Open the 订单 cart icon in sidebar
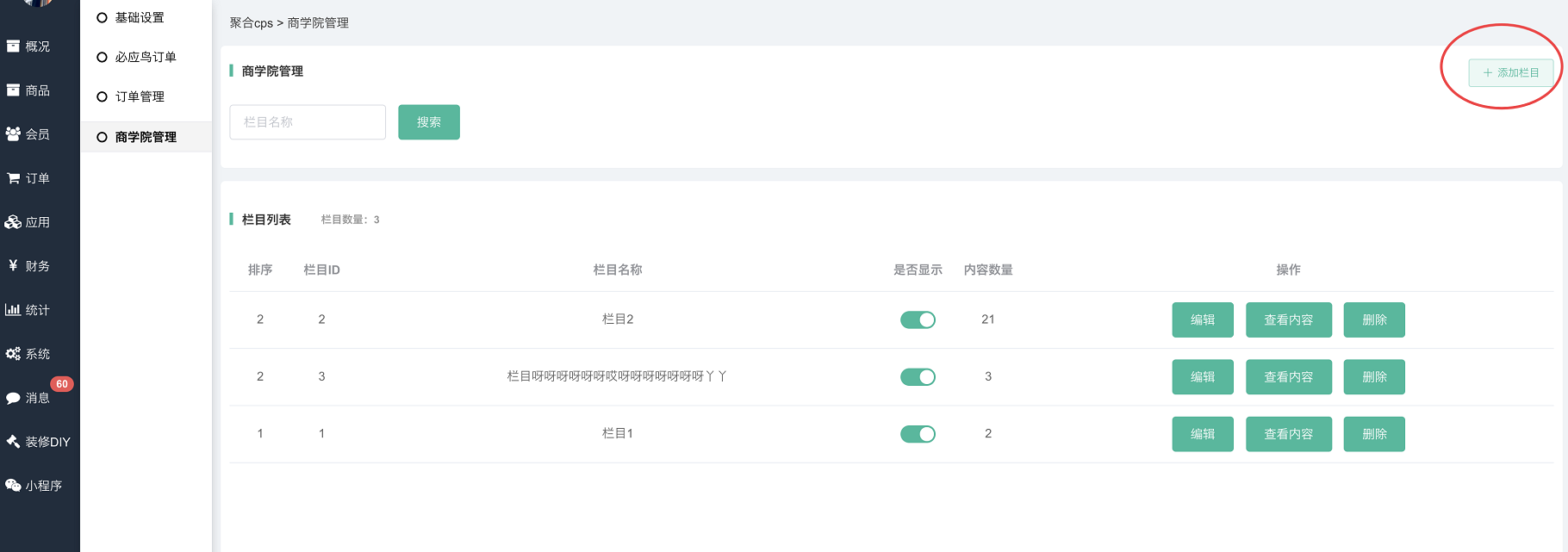 click(x=13, y=178)
